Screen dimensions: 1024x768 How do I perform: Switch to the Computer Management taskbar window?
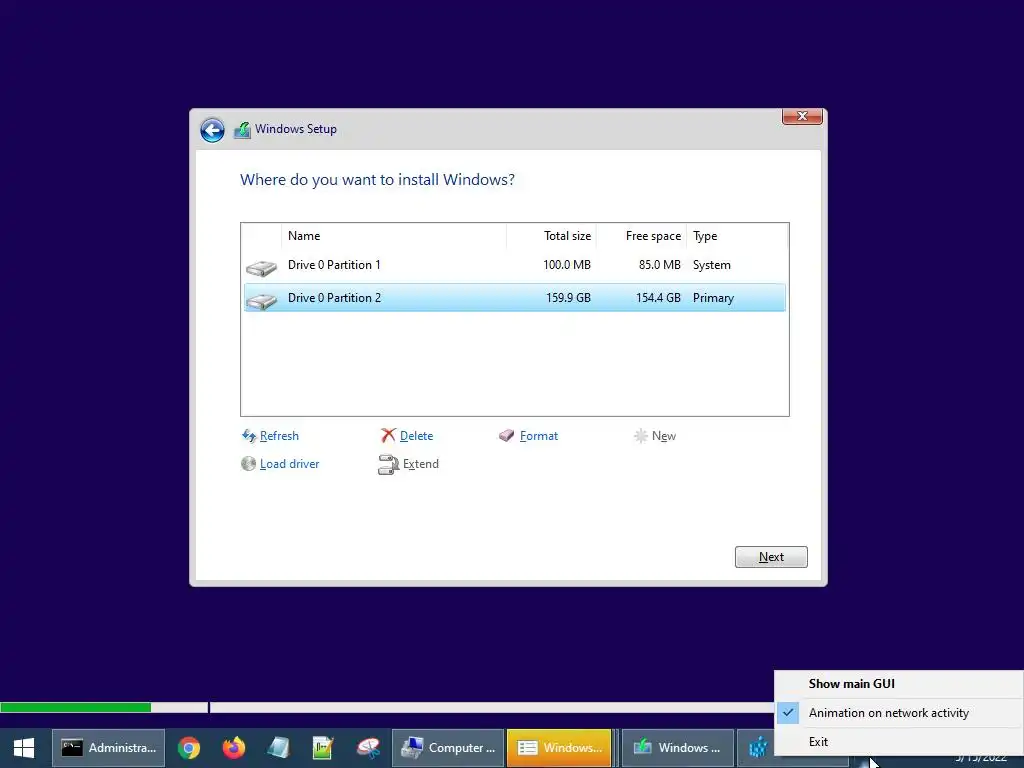[x=448, y=748]
